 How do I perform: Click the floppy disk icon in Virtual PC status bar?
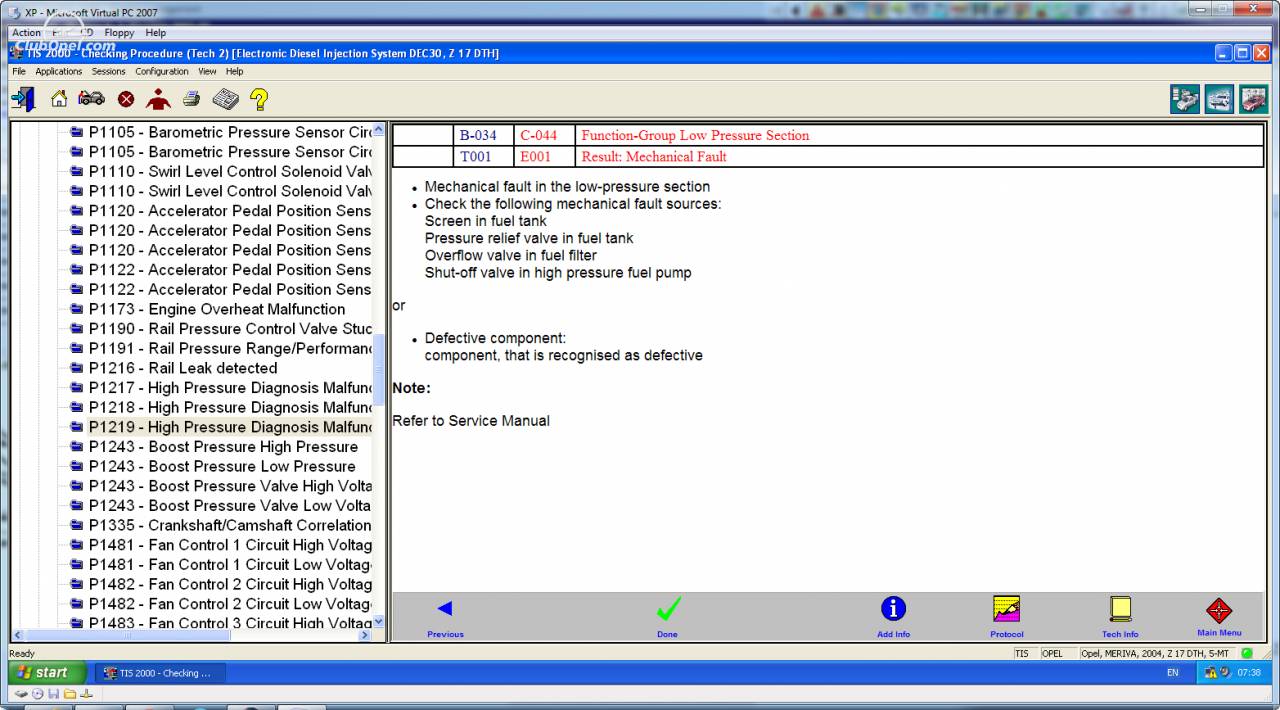53,694
